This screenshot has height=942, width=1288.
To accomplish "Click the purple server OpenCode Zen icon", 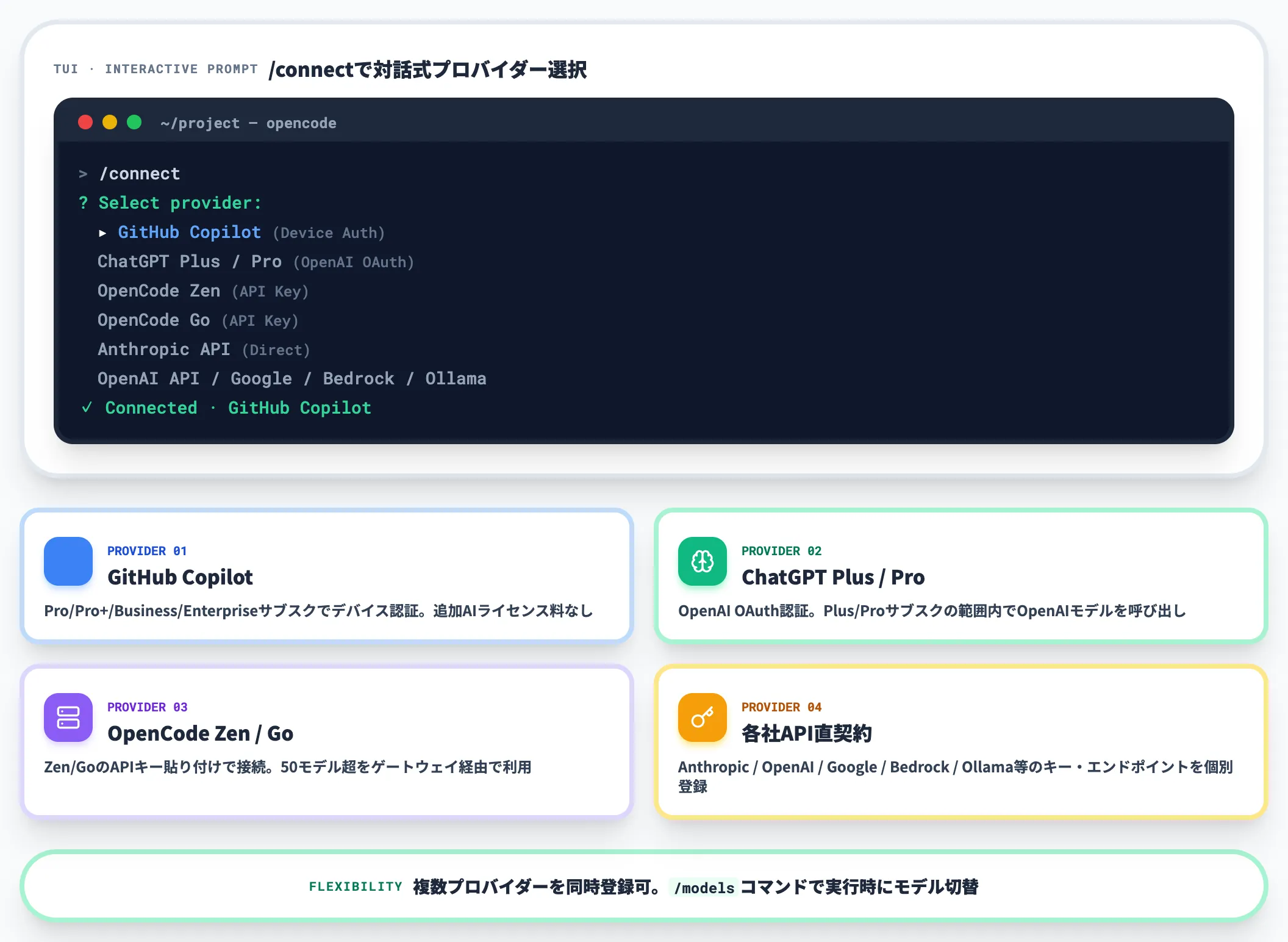I will 68,717.
